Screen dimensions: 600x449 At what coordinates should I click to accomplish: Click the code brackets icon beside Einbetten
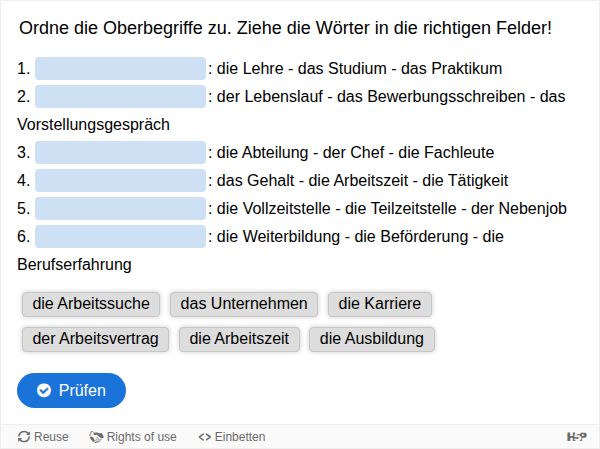point(204,437)
